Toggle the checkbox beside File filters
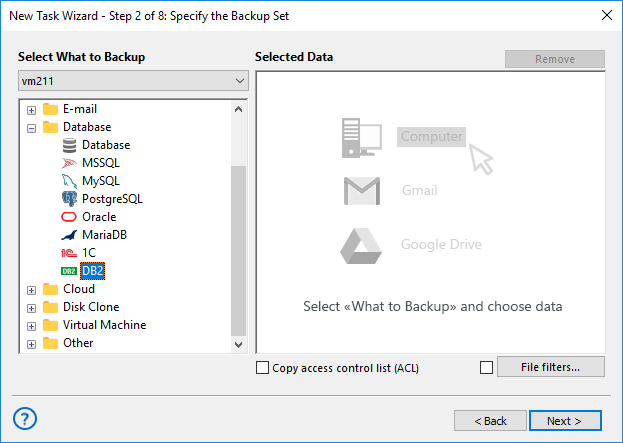Screen dimensions: 623x443 pos(486,368)
